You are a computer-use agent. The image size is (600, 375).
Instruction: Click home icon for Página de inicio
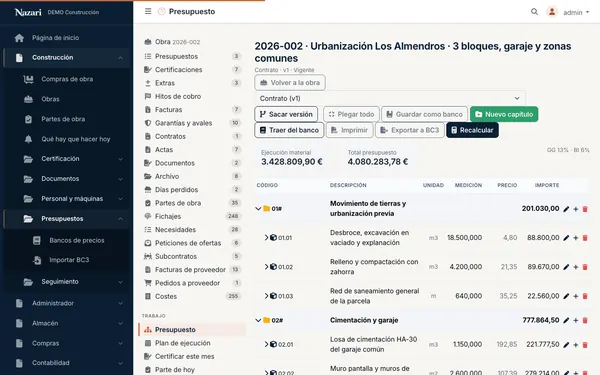[x=19, y=38]
